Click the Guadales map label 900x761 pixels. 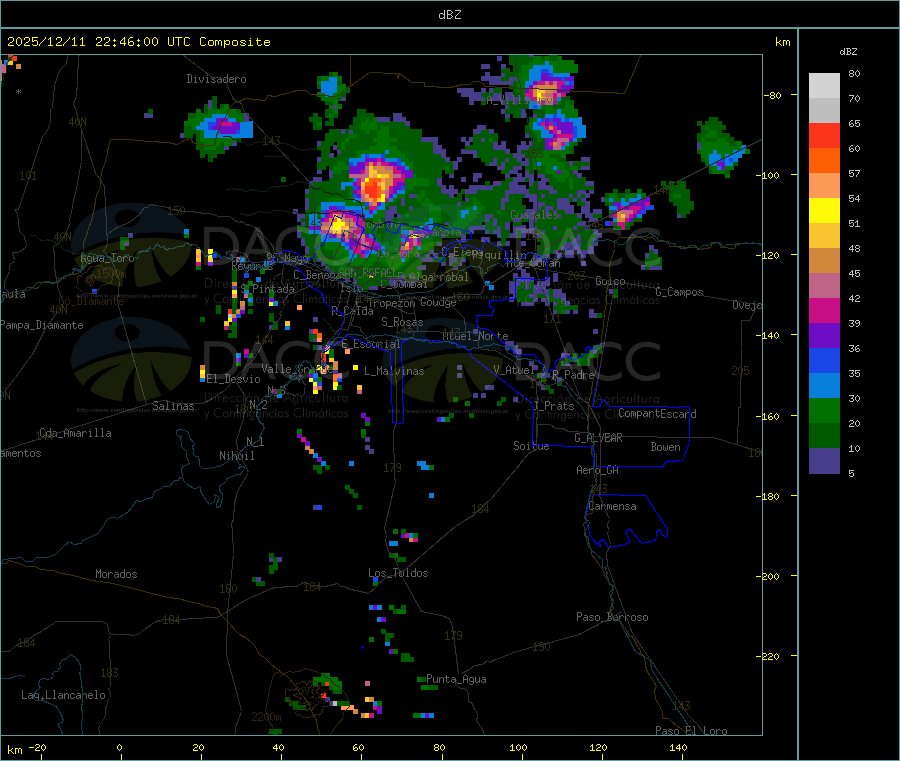point(534,215)
